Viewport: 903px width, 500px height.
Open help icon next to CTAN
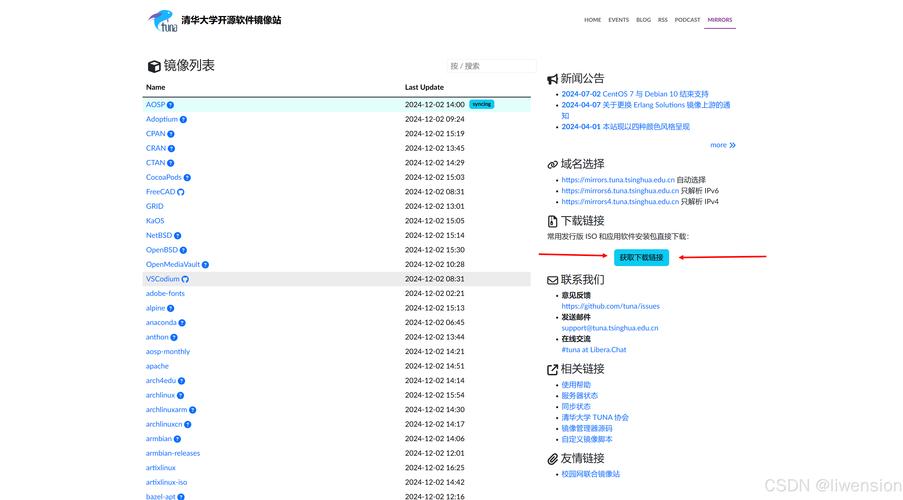(170, 163)
